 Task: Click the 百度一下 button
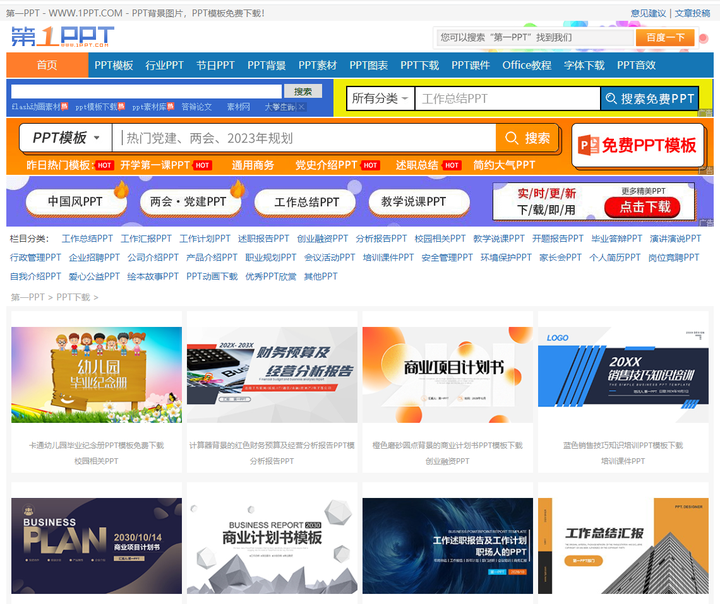(665, 38)
